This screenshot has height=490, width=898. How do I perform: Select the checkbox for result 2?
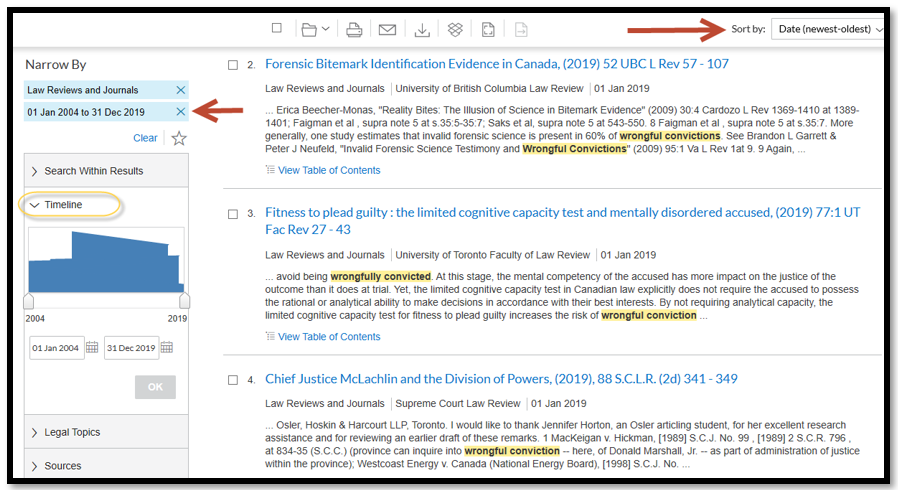click(x=233, y=65)
